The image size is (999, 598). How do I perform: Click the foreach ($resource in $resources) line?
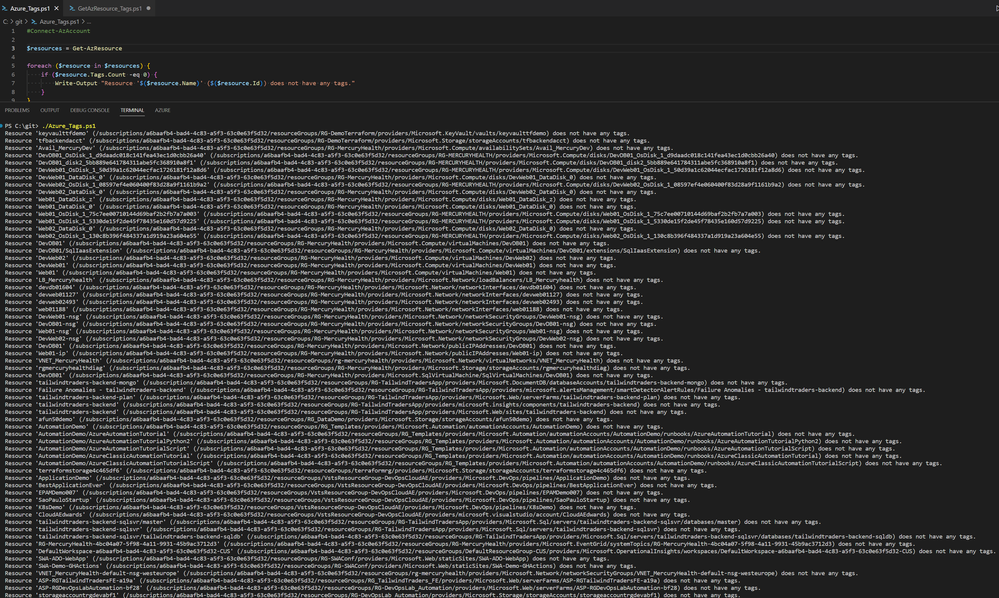click(x=89, y=66)
